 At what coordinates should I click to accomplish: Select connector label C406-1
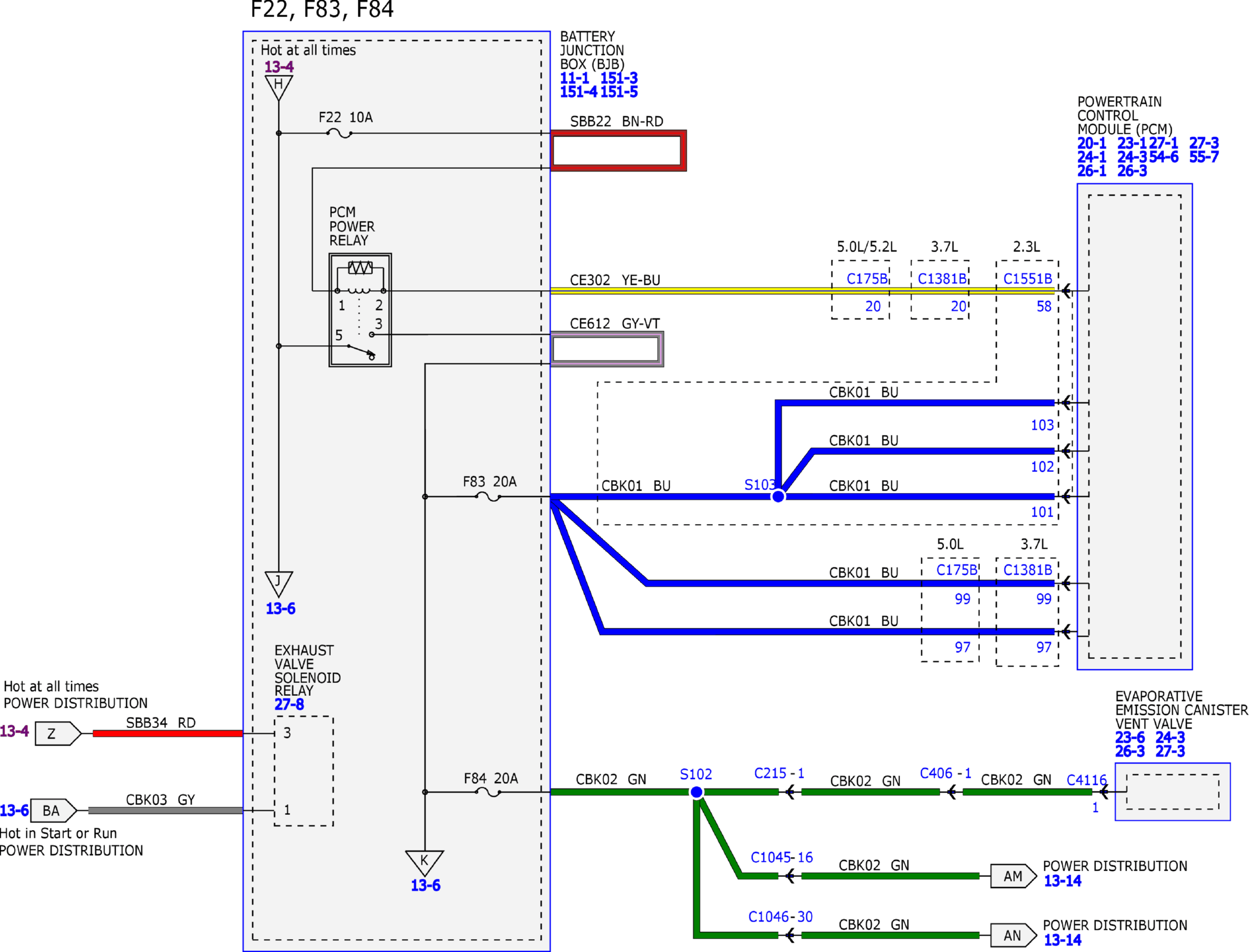coord(946,773)
